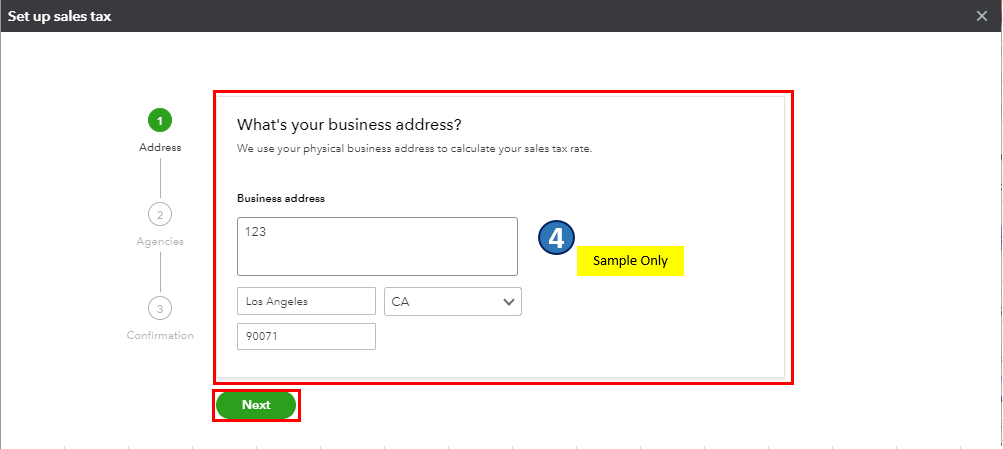This screenshot has height=449, width=1003.
Task: Click the 90071 ZIP code field
Action: click(x=306, y=336)
